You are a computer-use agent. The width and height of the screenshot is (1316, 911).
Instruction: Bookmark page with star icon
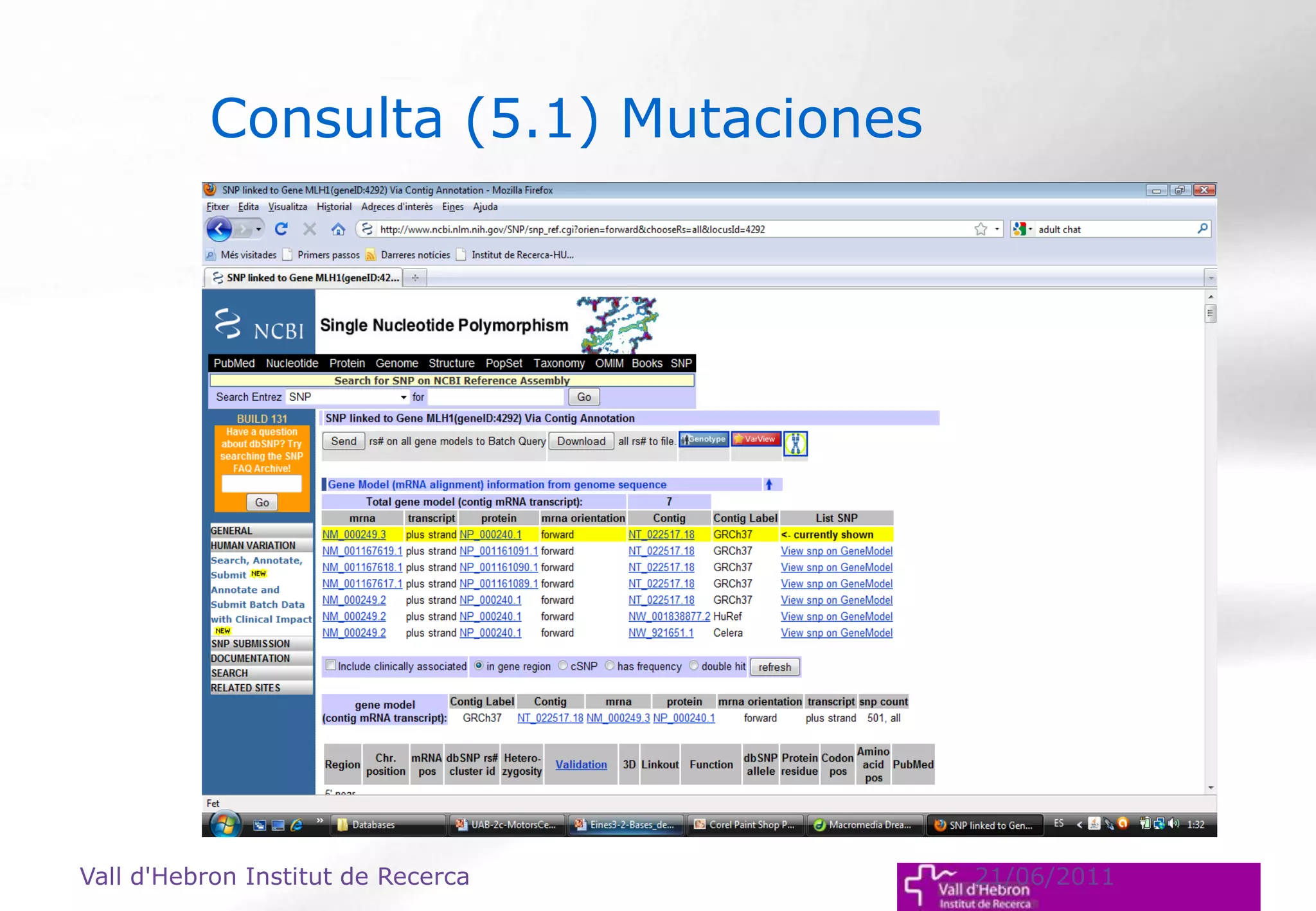[981, 229]
